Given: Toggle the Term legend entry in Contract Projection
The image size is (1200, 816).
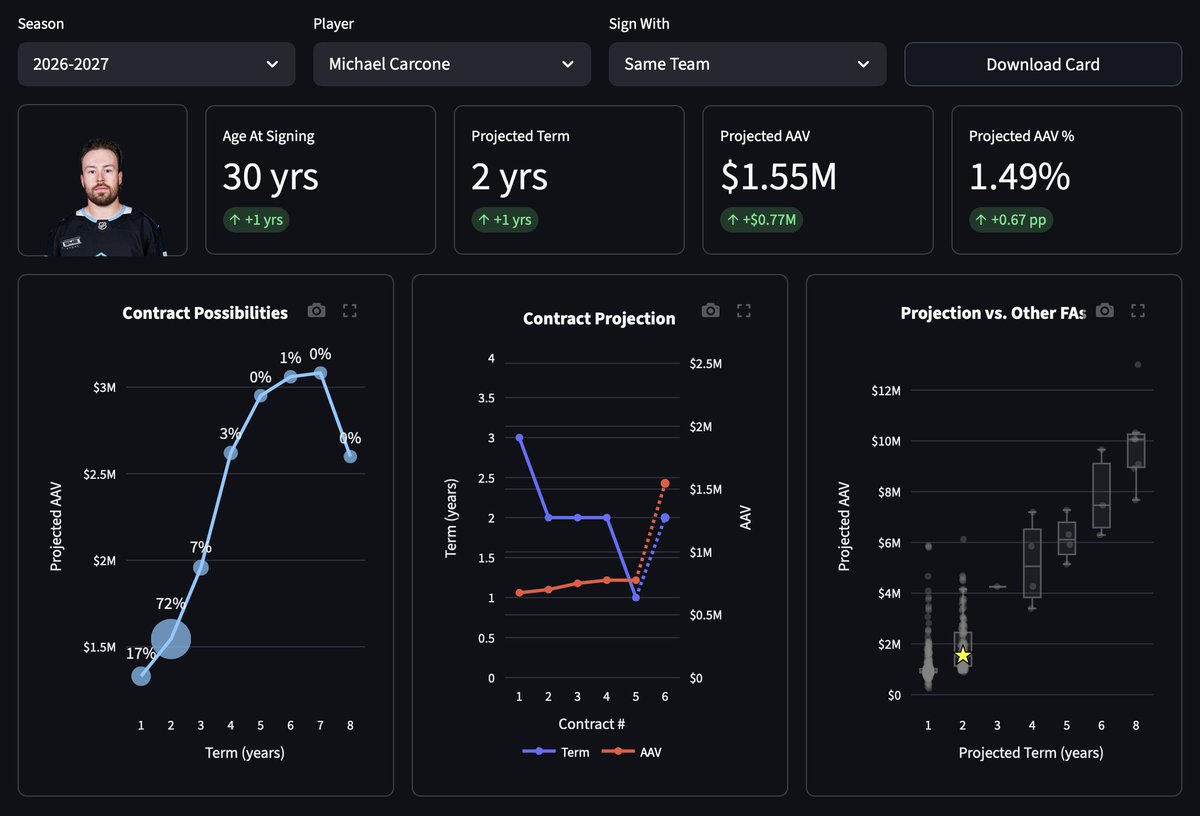Looking at the screenshot, I should click(x=556, y=752).
